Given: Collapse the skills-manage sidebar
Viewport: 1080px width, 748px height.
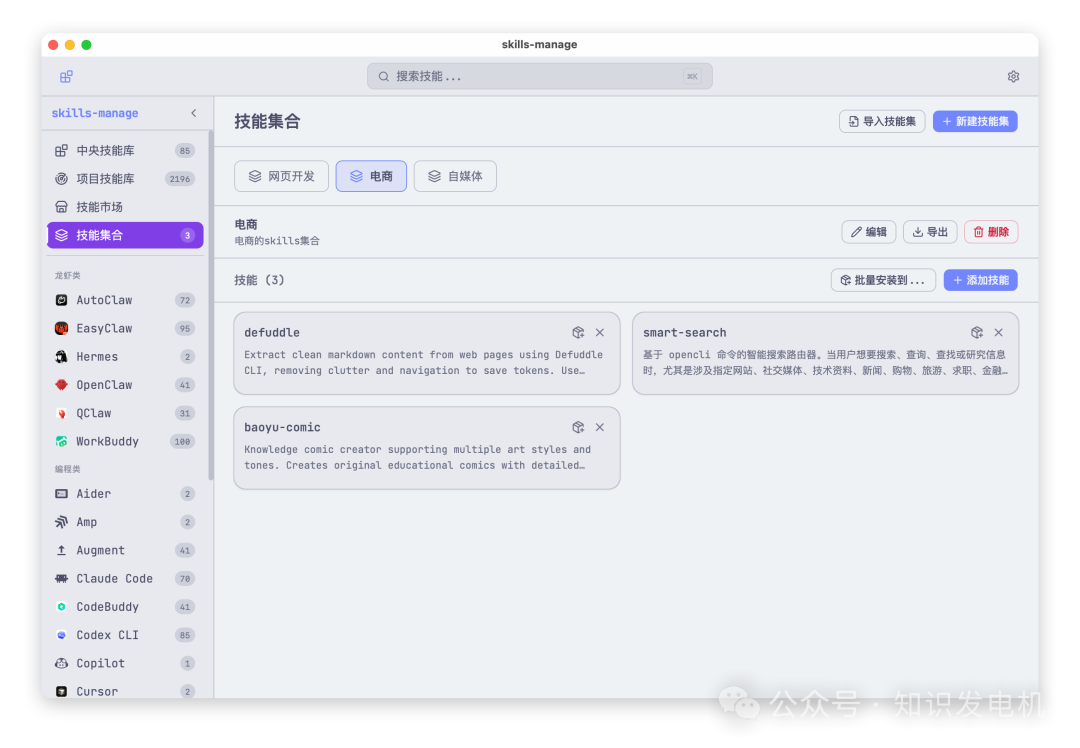Looking at the screenshot, I should [x=193, y=113].
